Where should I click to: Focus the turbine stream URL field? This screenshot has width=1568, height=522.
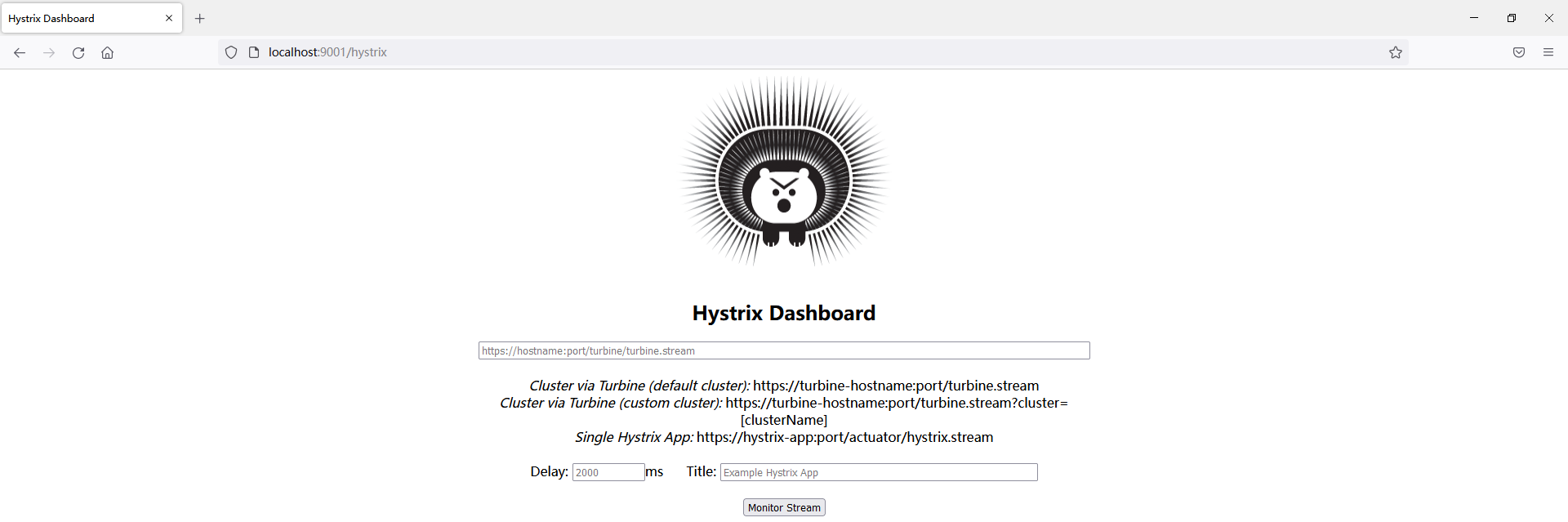(x=784, y=350)
